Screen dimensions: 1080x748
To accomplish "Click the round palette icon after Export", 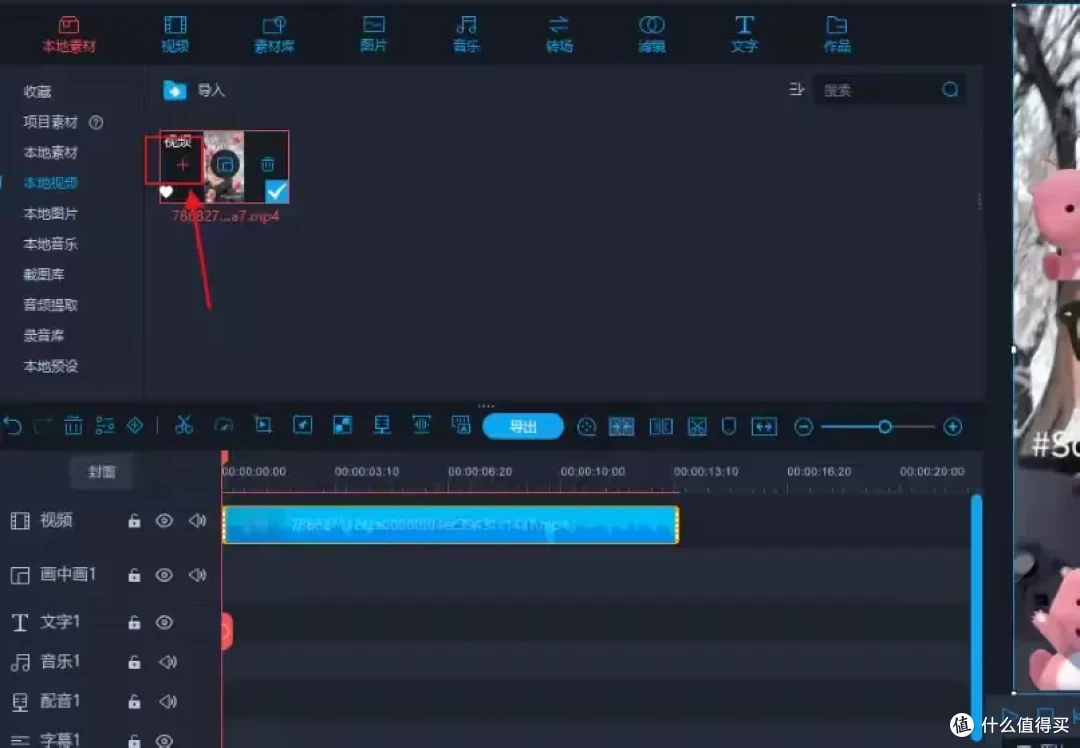I will (586, 427).
